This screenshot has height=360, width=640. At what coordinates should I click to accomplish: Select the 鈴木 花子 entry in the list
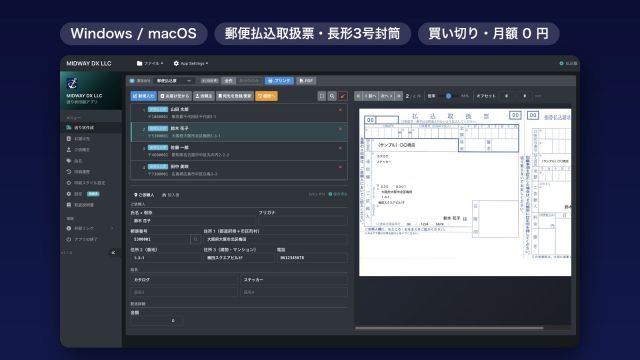239,132
